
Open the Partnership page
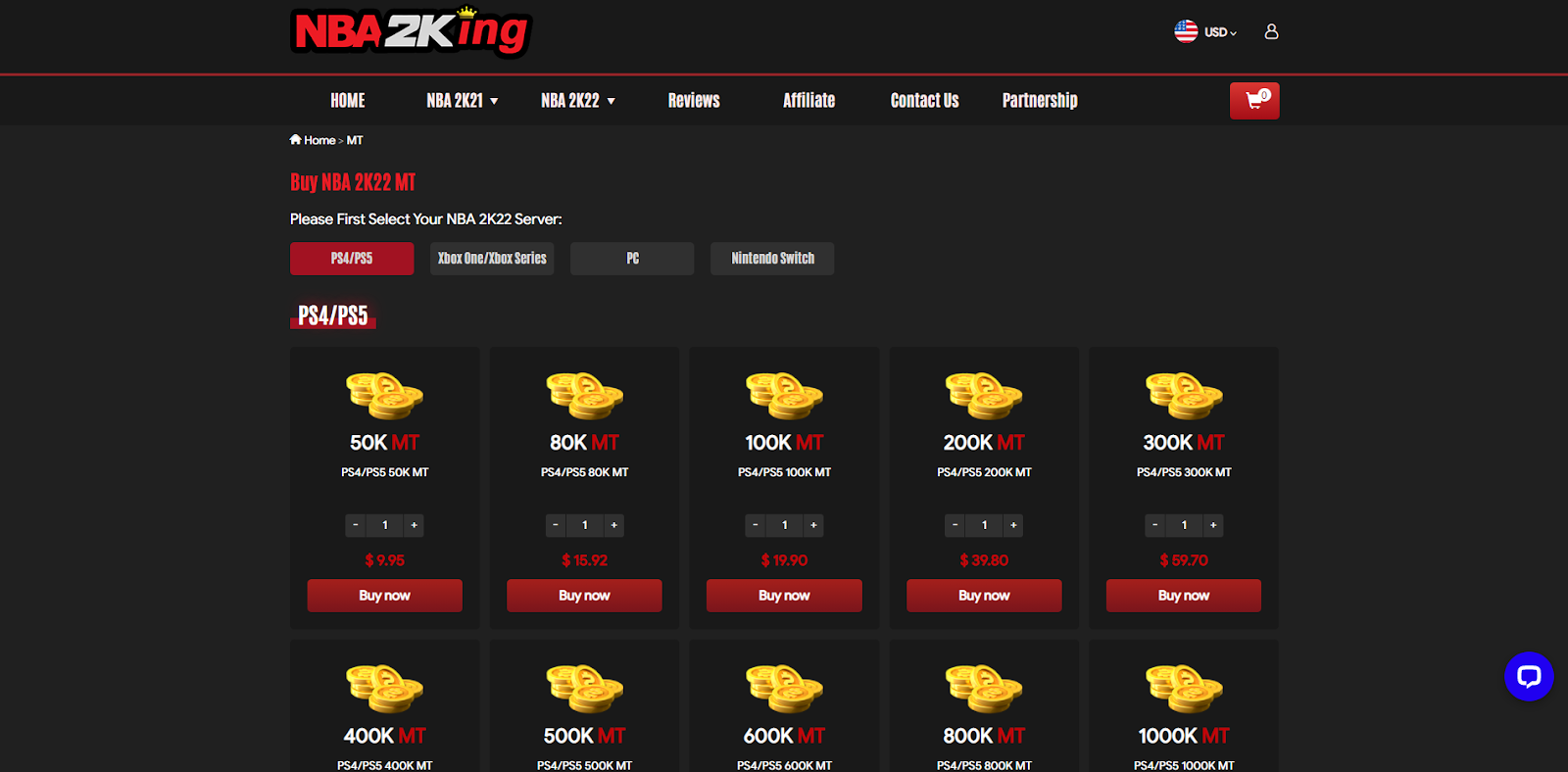pos(1040,101)
